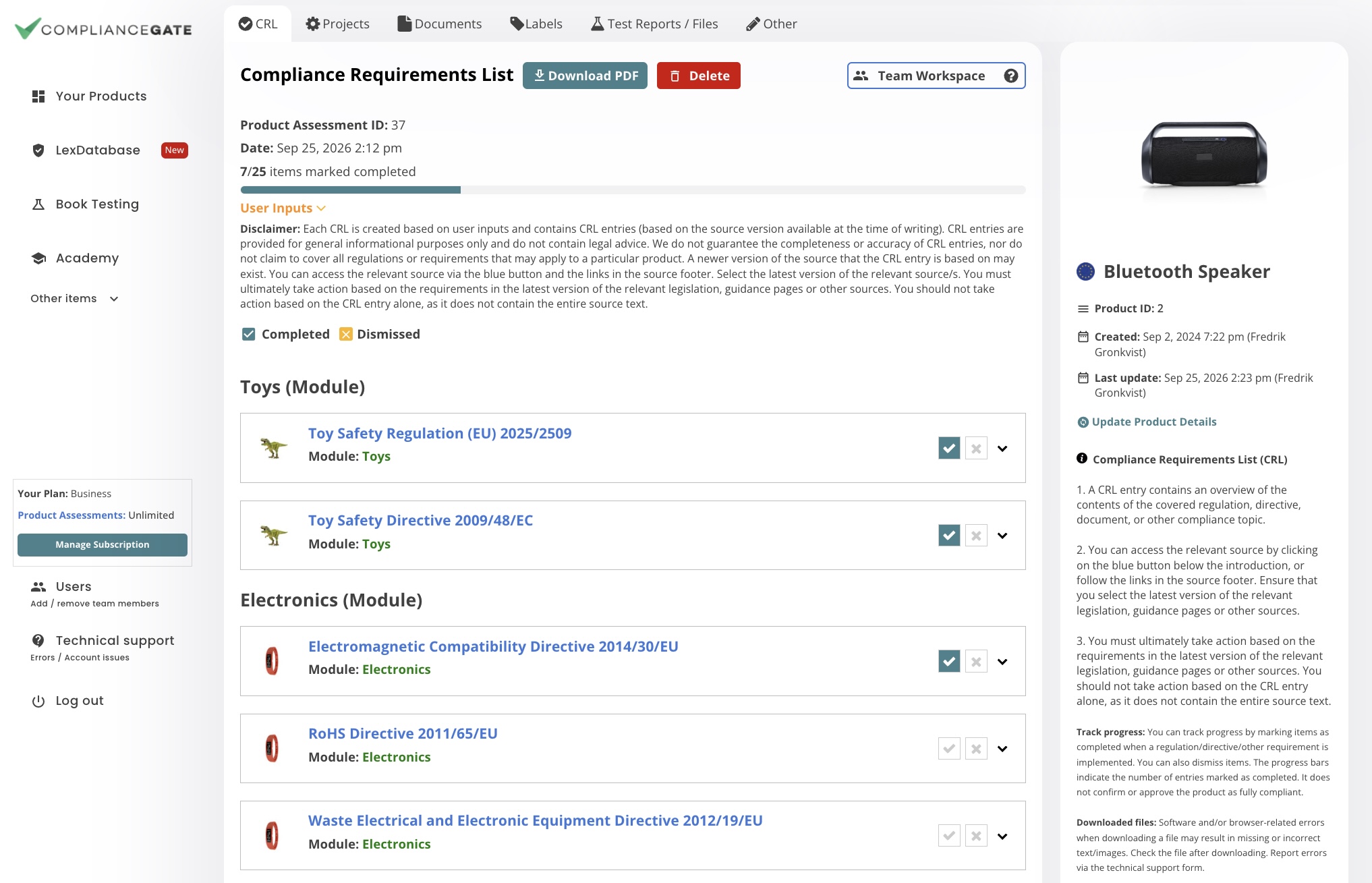Expand Other items in the sidebar

click(x=74, y=299)
